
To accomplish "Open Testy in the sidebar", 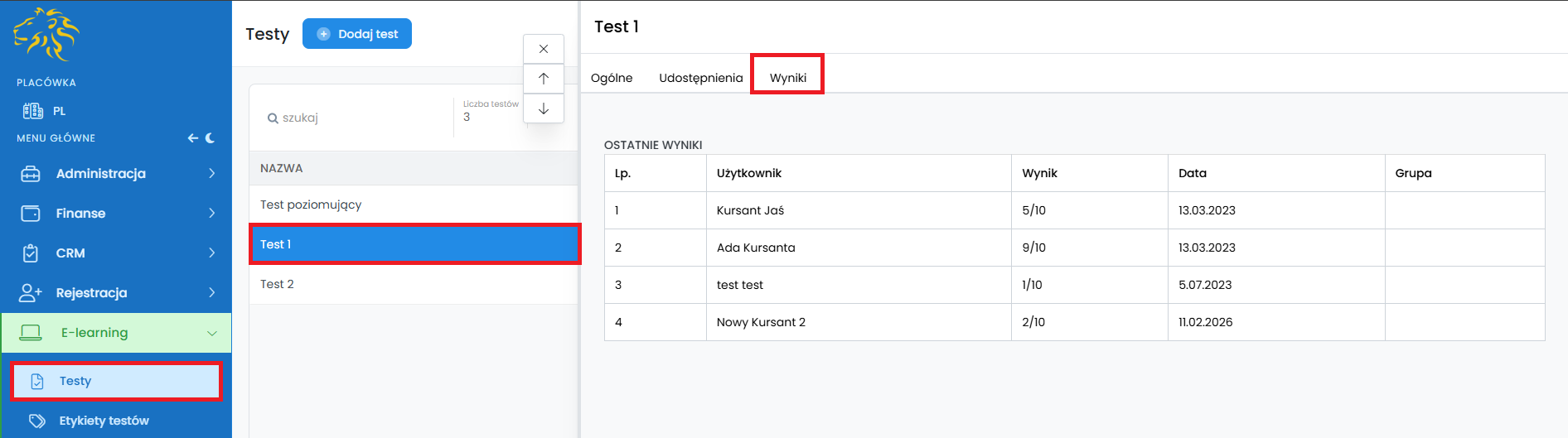I will point(75,381).
